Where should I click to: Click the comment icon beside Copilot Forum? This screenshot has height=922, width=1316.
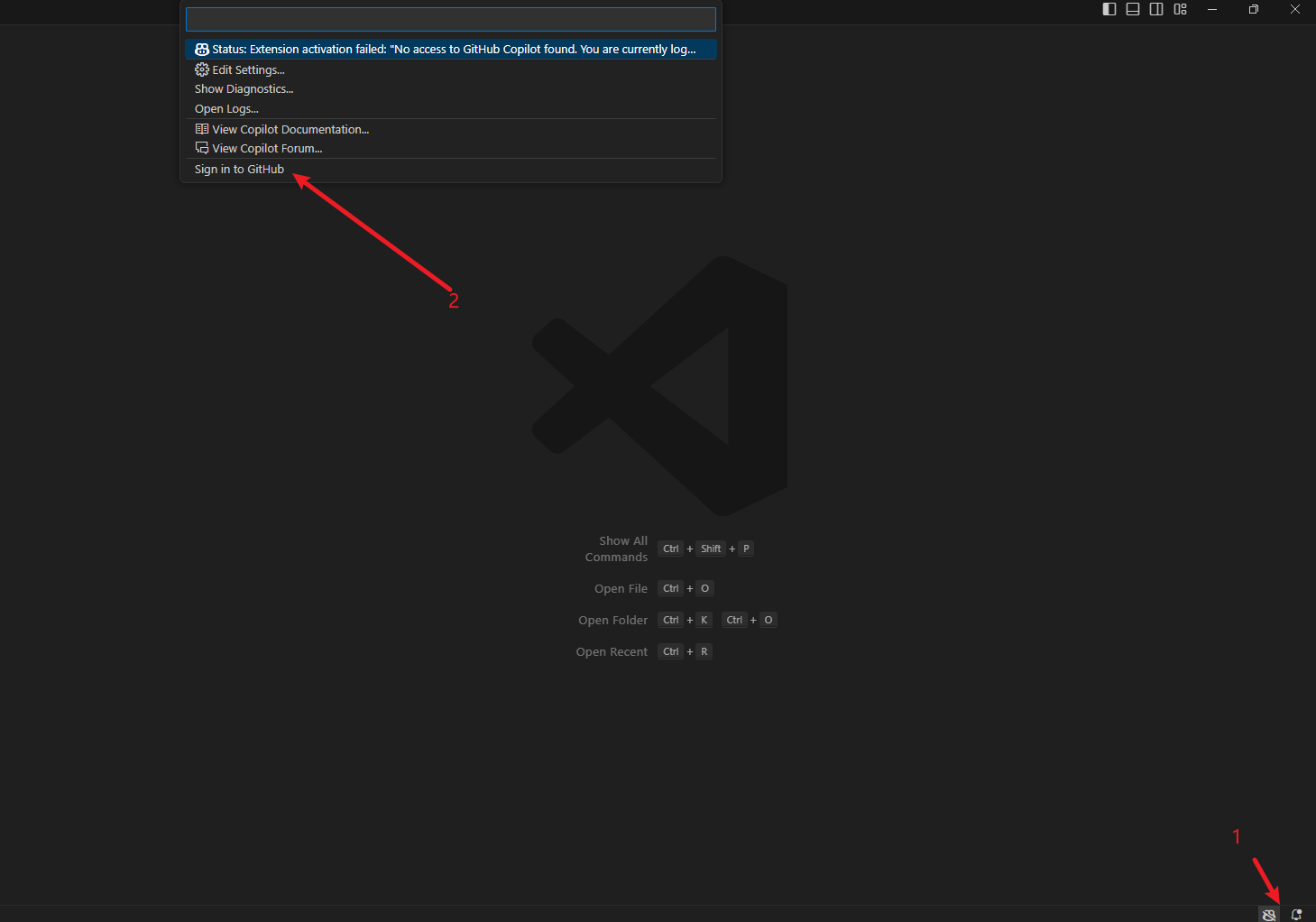[202, 148]
